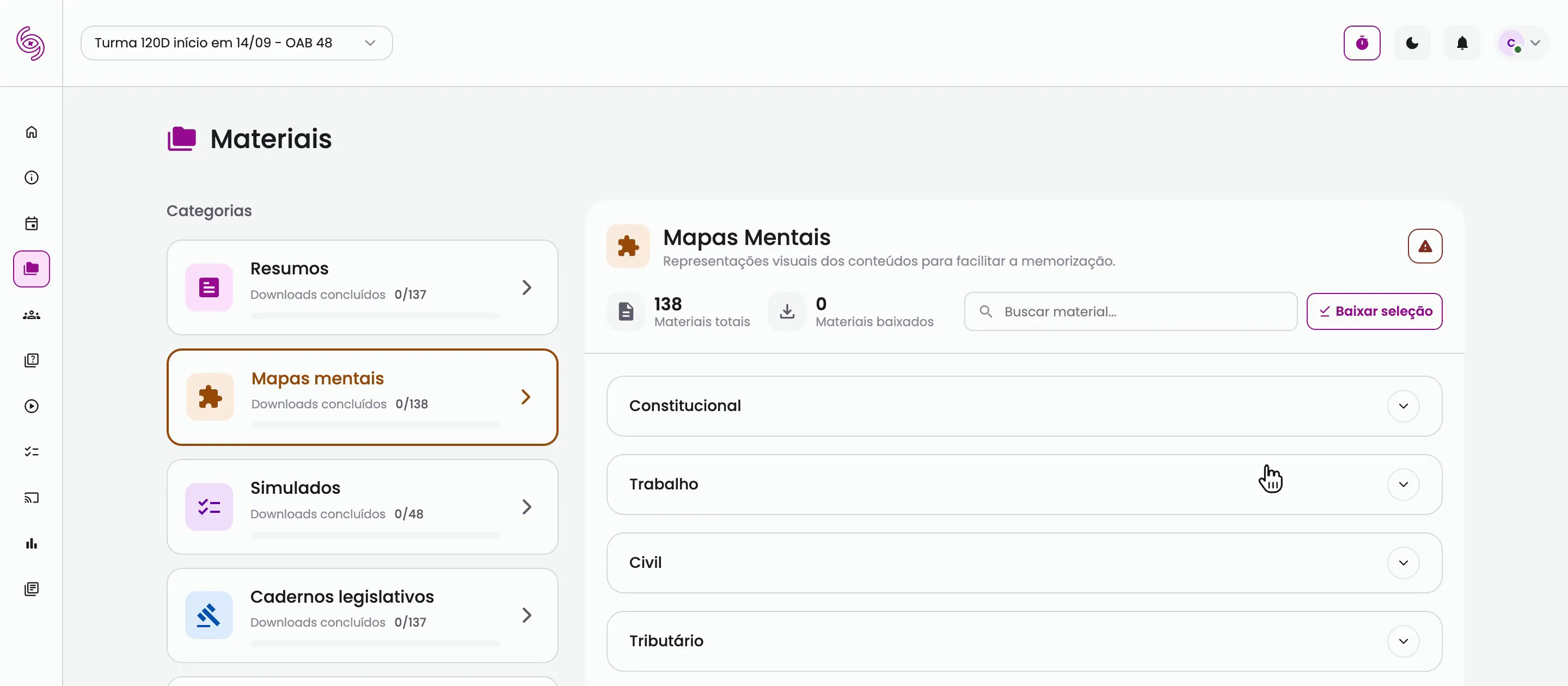Select the Mapas mentais category card
The height and width of the screenshot is (686, 1568).
coord(362,397)
